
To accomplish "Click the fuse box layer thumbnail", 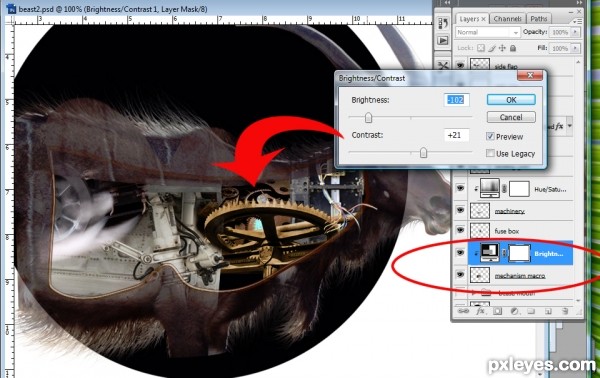I will pos(480,231).
